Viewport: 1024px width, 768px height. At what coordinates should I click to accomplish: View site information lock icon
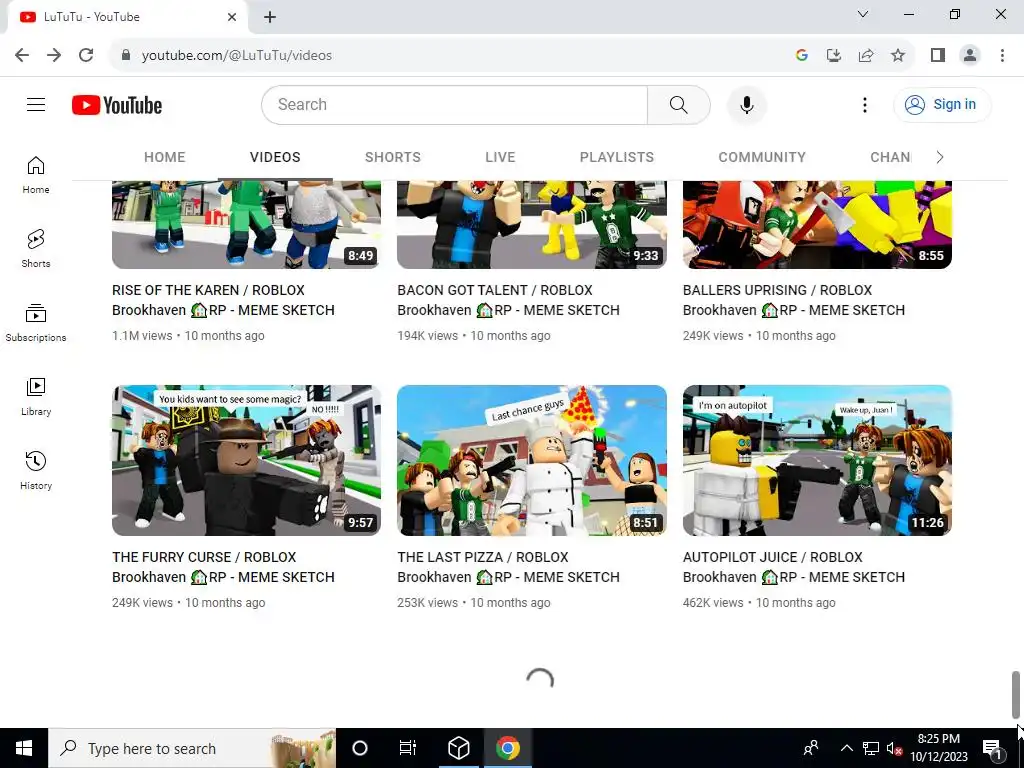pyautogui.click(x=126, y=56)
